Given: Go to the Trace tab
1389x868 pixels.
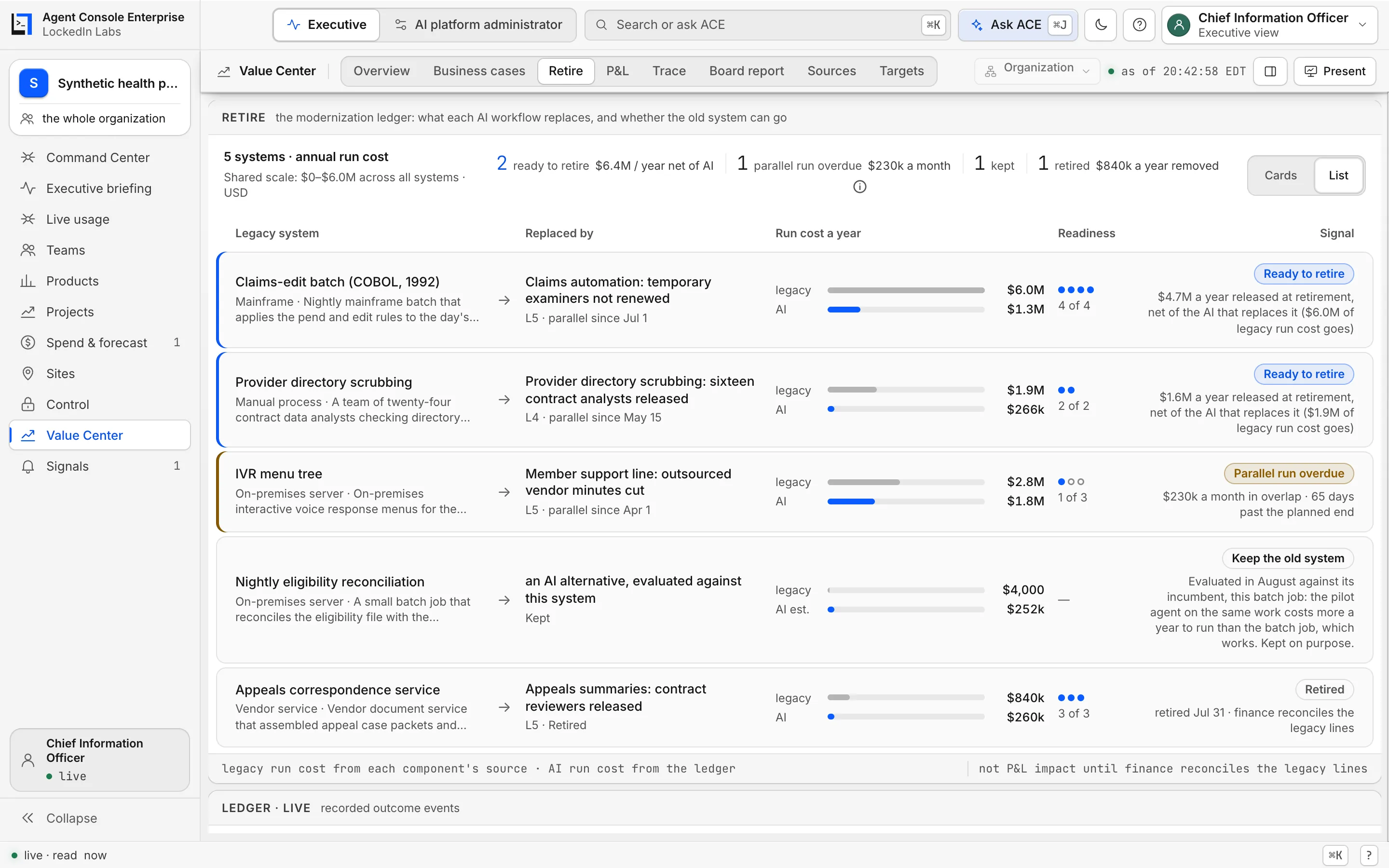Looking at the screenshot, I should coord(668,71).
